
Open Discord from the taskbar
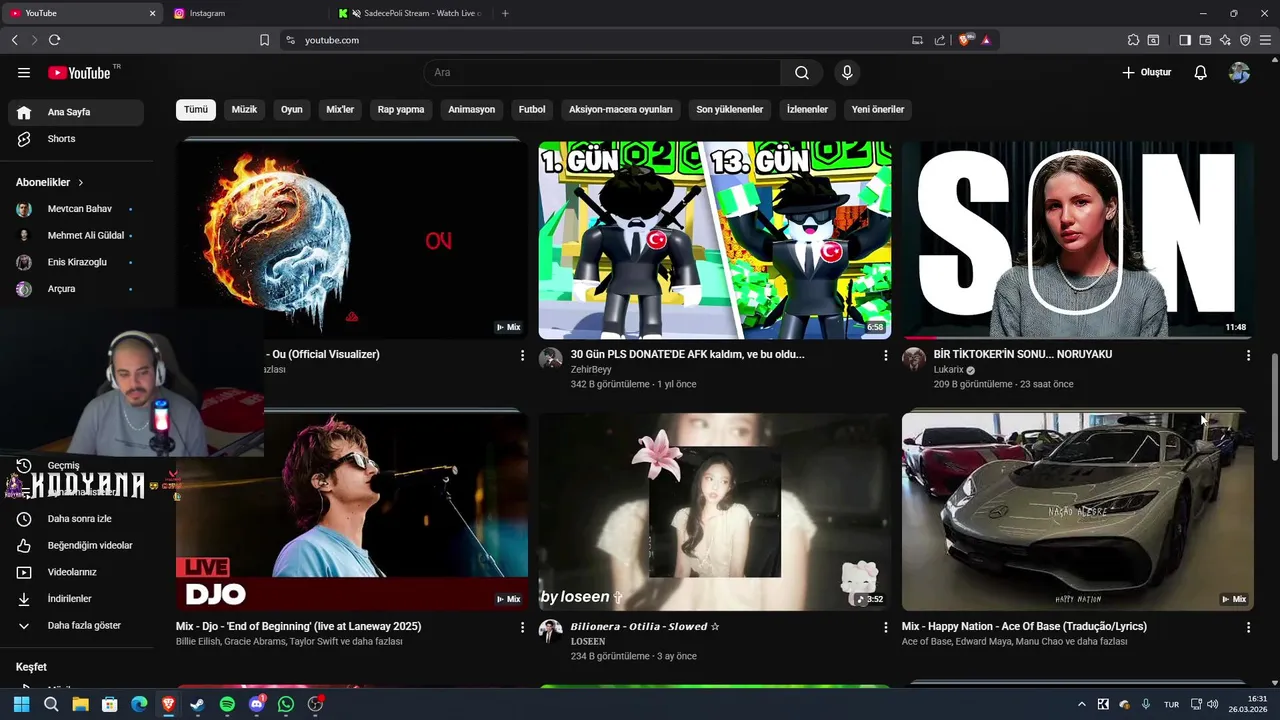click(257, 704)
